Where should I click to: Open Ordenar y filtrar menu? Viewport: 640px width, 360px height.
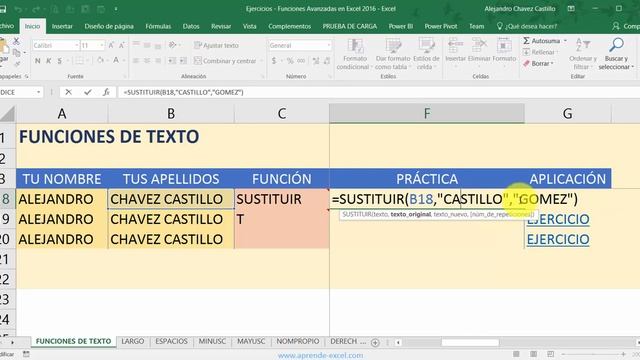(x=582, y=54)
